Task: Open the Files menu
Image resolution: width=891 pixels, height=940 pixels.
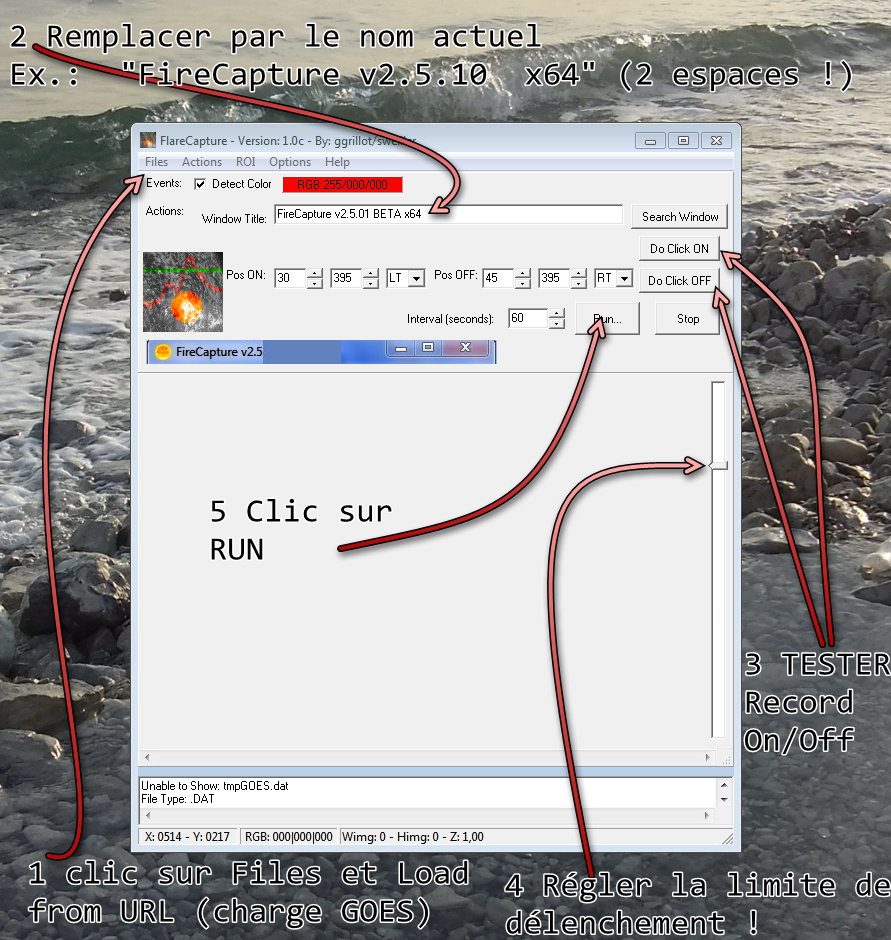Action: click(x=156, y=162)
